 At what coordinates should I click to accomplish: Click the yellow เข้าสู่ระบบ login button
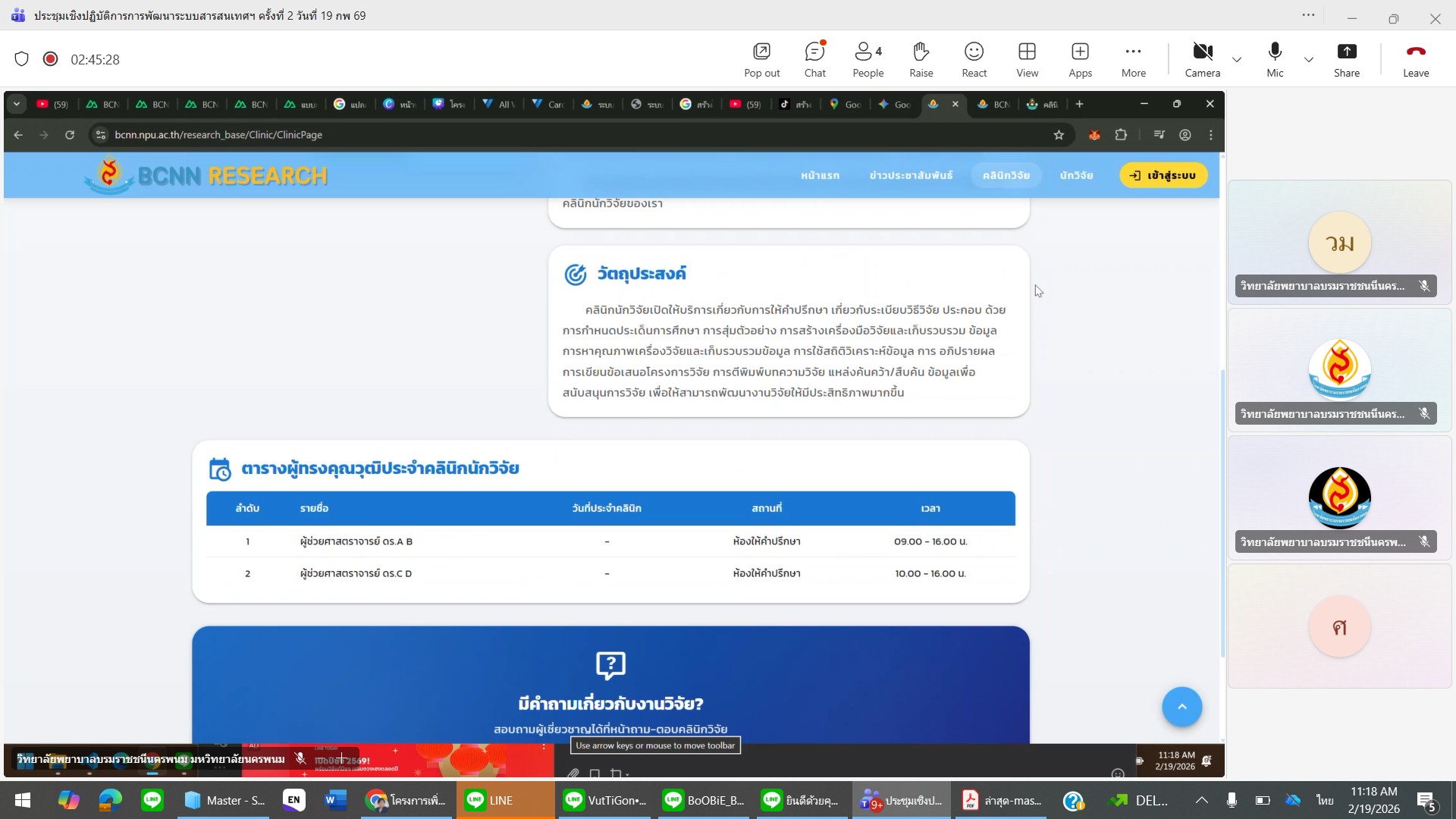click(1163, 175)
